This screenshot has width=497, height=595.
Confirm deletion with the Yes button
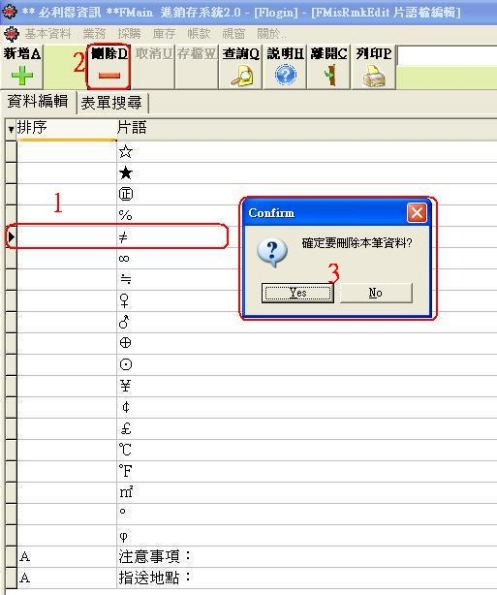coord(298,293)
